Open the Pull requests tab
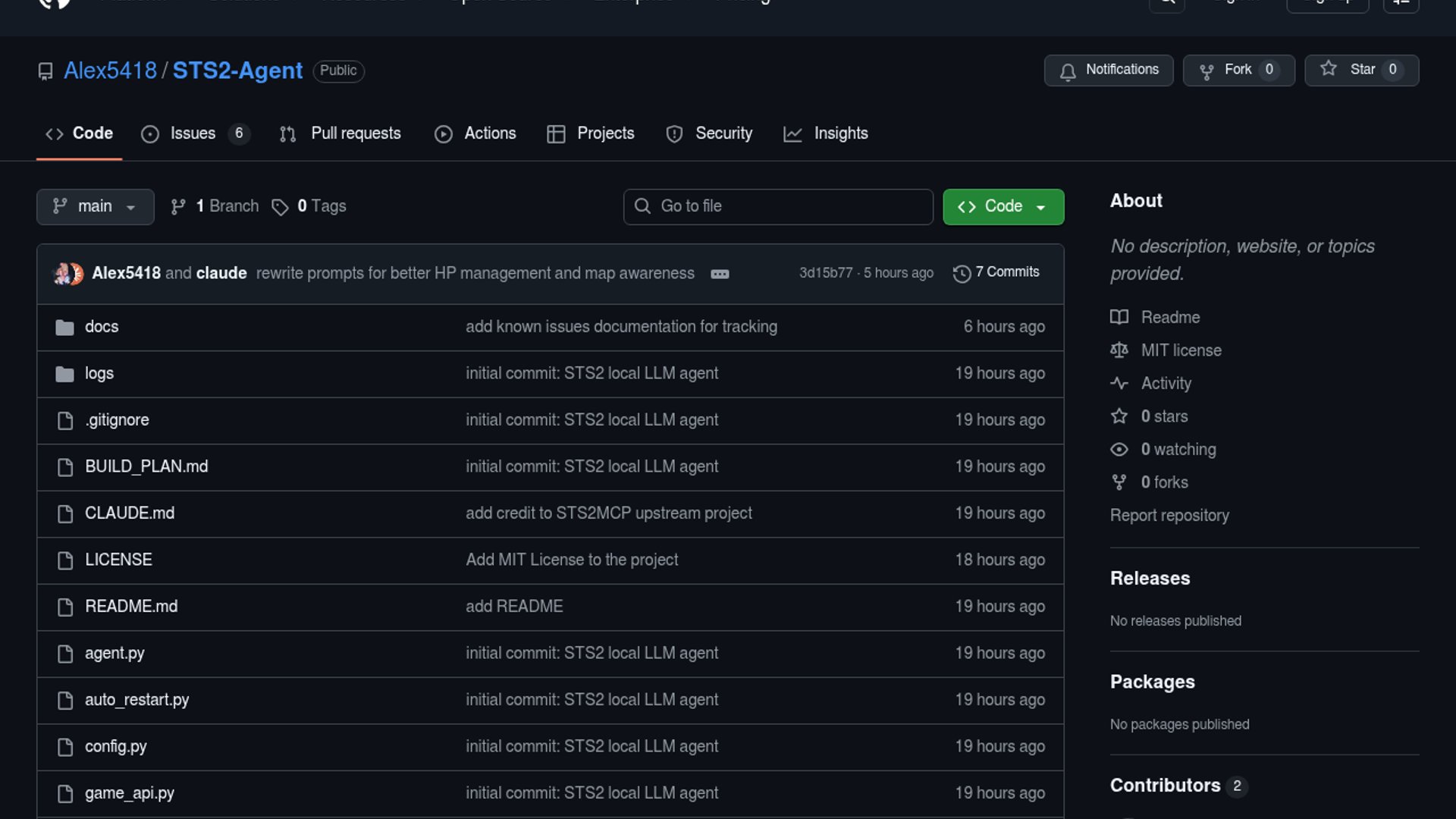This screenshot has height=819, width=1456. (355, 133)
